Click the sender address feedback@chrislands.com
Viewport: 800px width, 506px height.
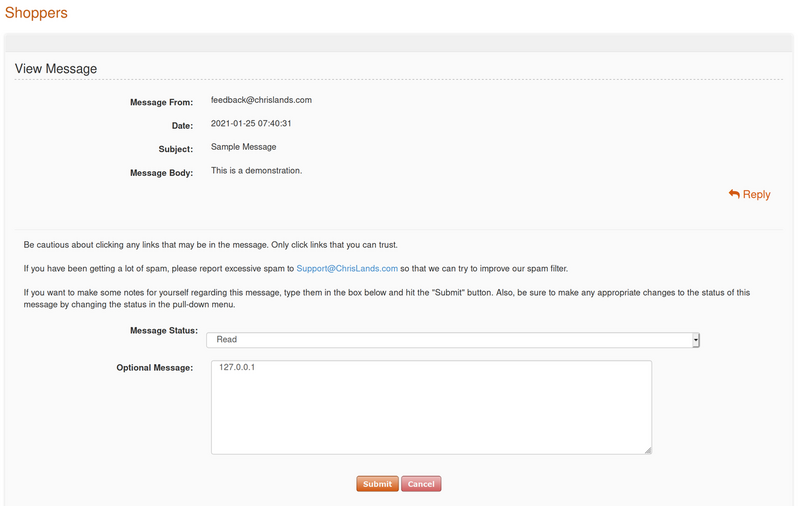point(261,100)
